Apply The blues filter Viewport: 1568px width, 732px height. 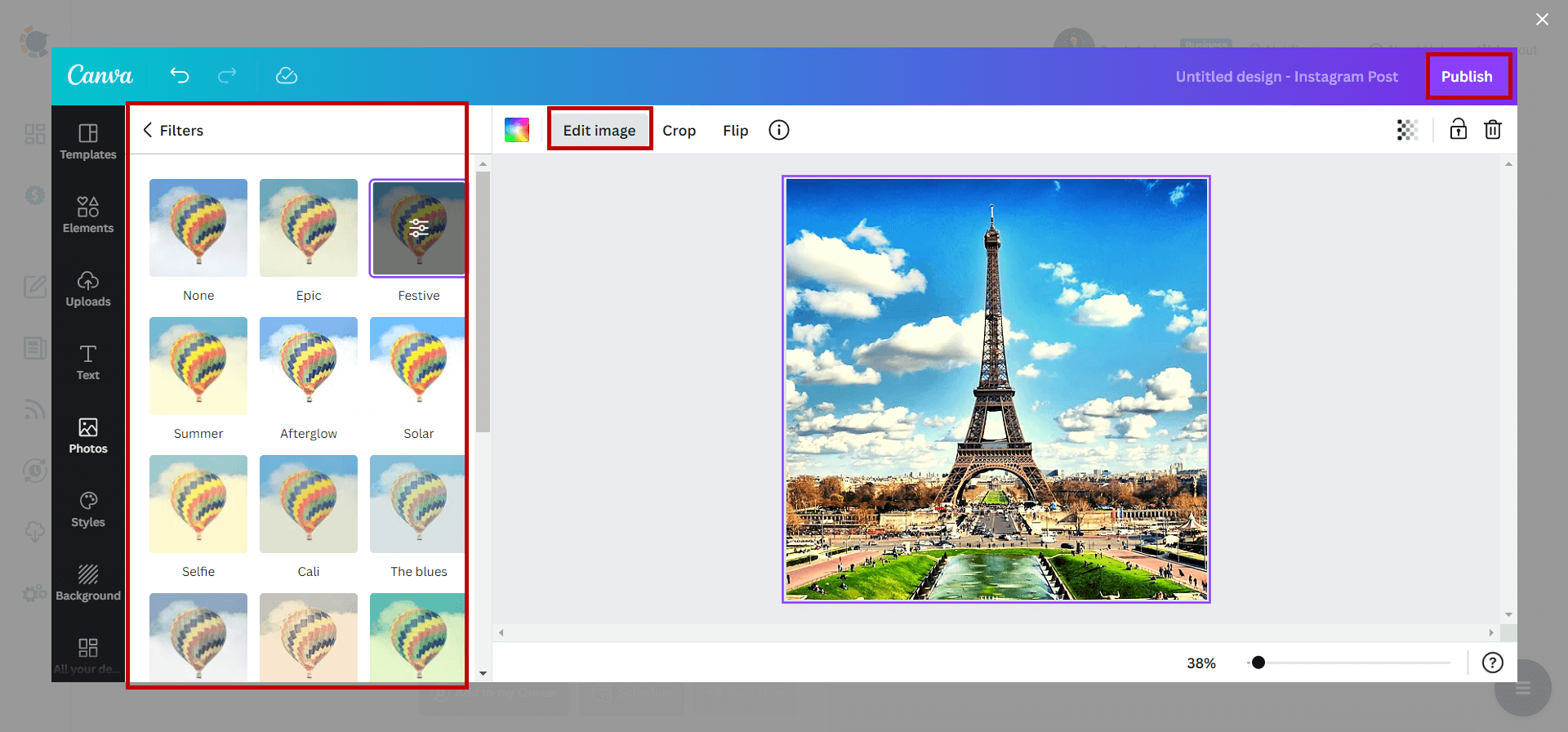[x=418, y=504]
